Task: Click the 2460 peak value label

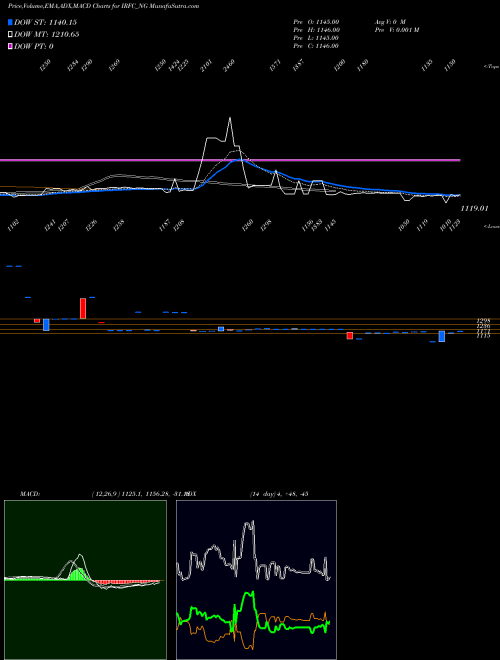Action: click(x=229, y=66)
